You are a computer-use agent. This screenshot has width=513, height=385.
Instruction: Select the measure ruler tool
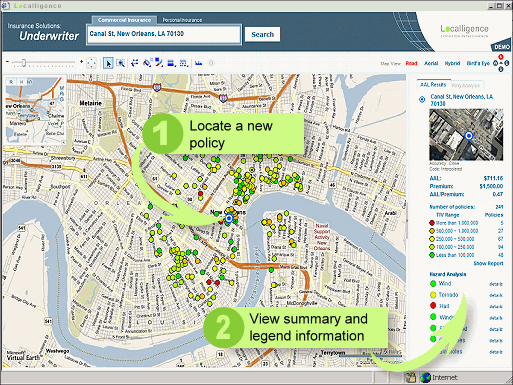[x=147, y=63]
